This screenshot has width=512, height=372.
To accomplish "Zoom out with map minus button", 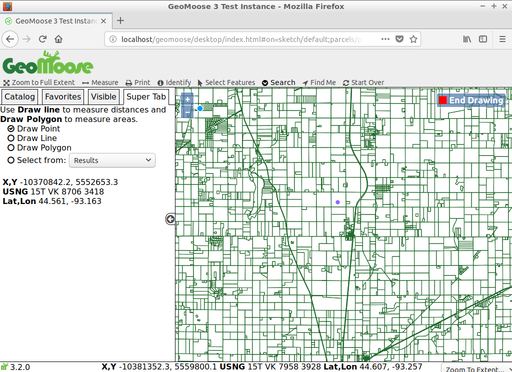I will [x=187, y=112].
